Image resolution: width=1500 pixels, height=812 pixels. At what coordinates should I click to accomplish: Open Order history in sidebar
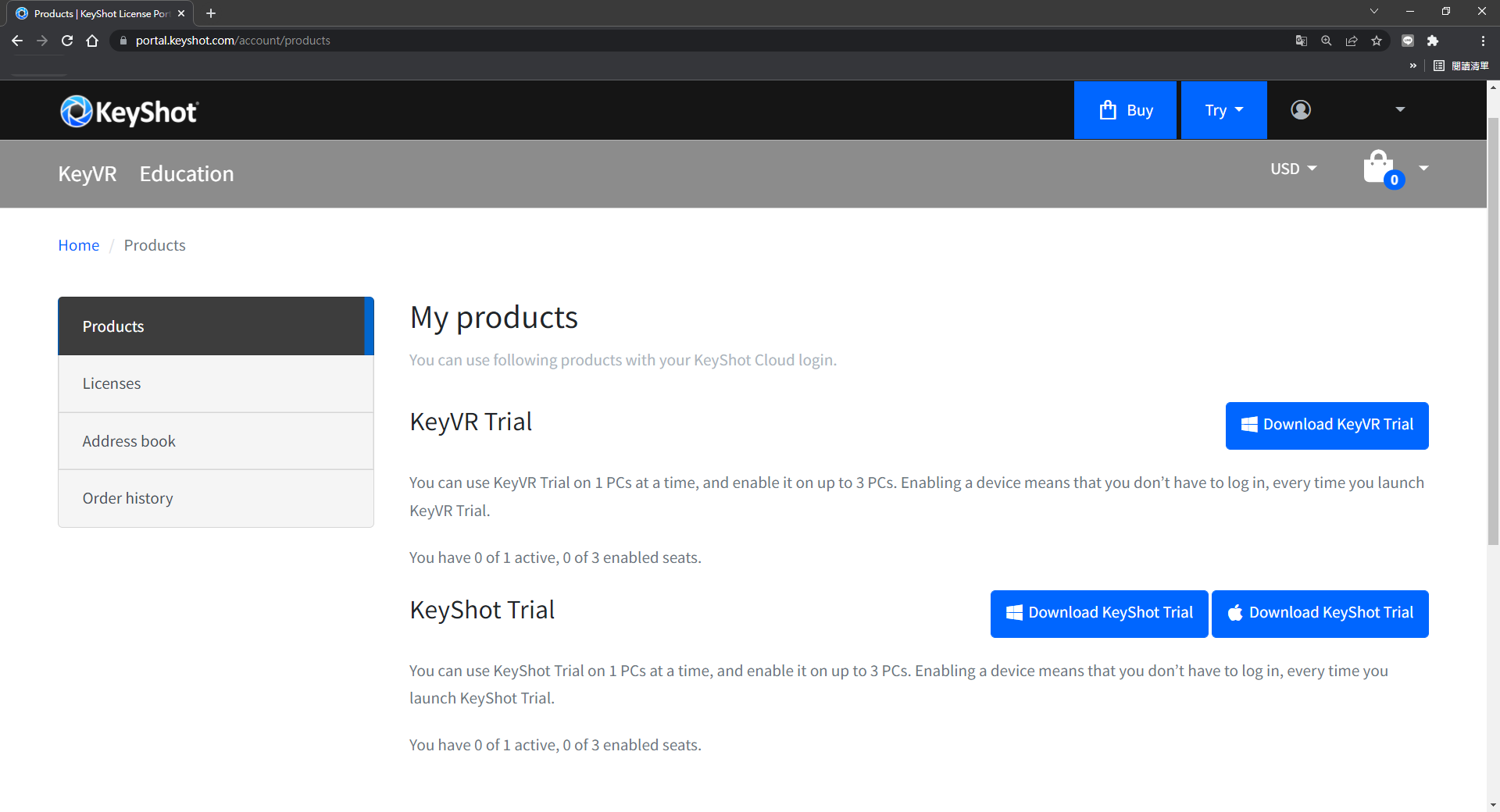pos(216,498)
